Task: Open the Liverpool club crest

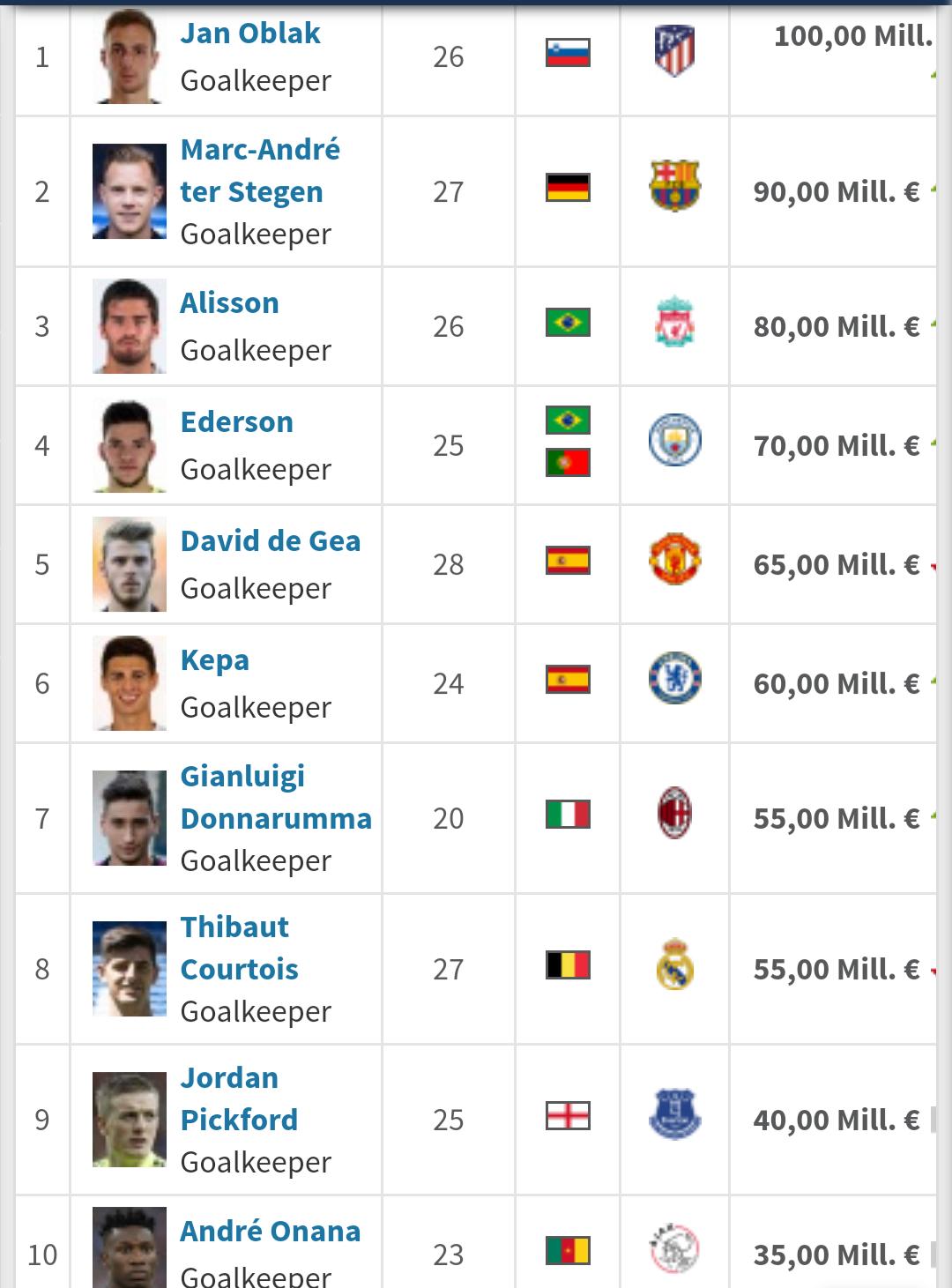Action: pyautogui.click(x=675, y=321)
